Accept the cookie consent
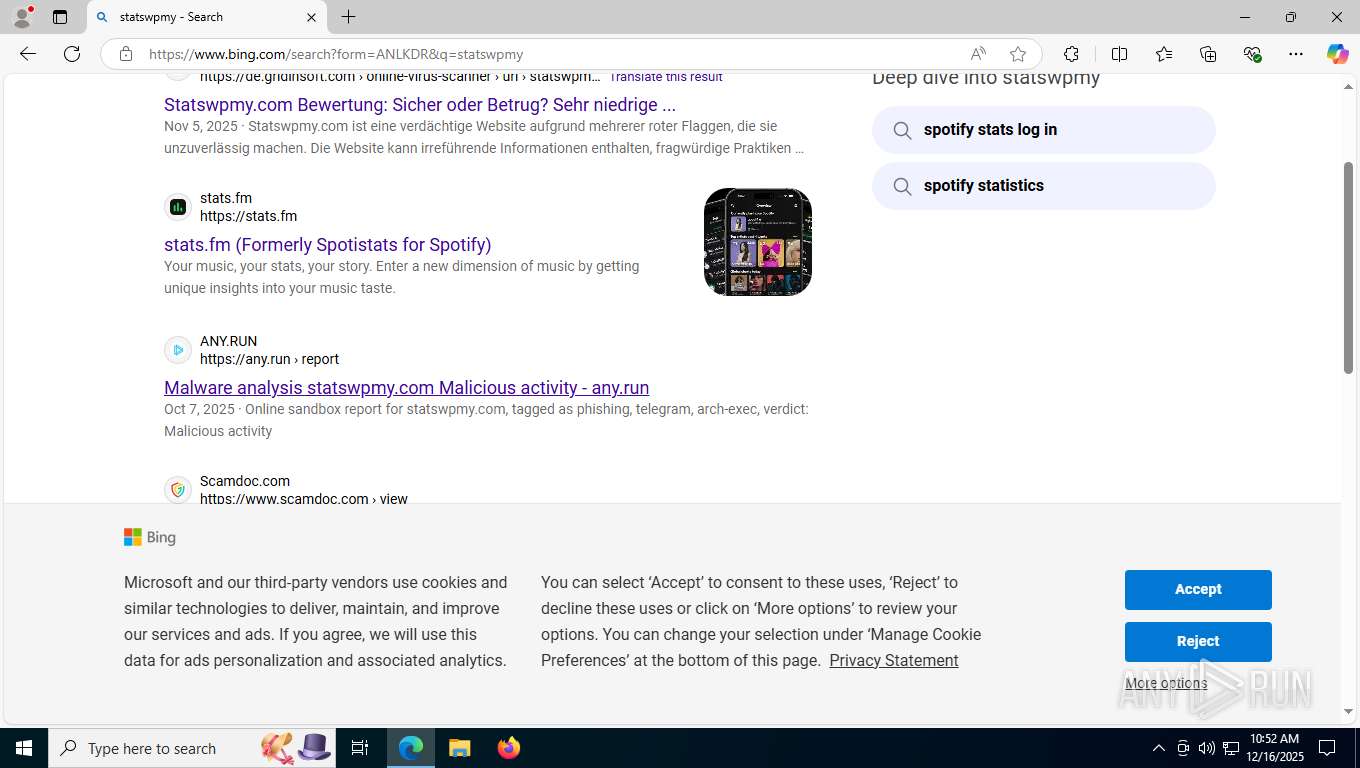The width and height of the screenshot is (1360, 768). click(x=1198, y=590)
